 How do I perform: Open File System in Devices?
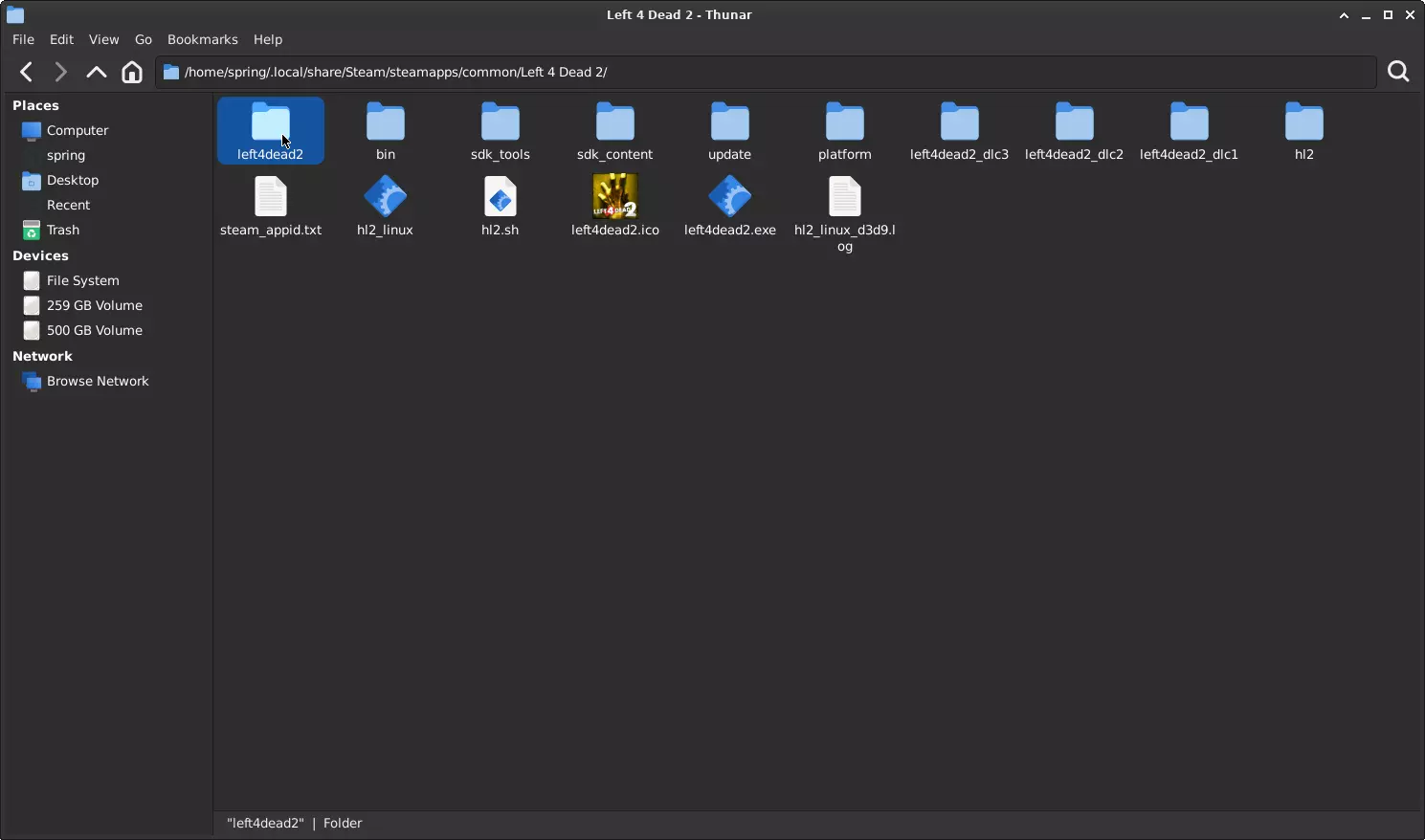[x=82, y=280]
